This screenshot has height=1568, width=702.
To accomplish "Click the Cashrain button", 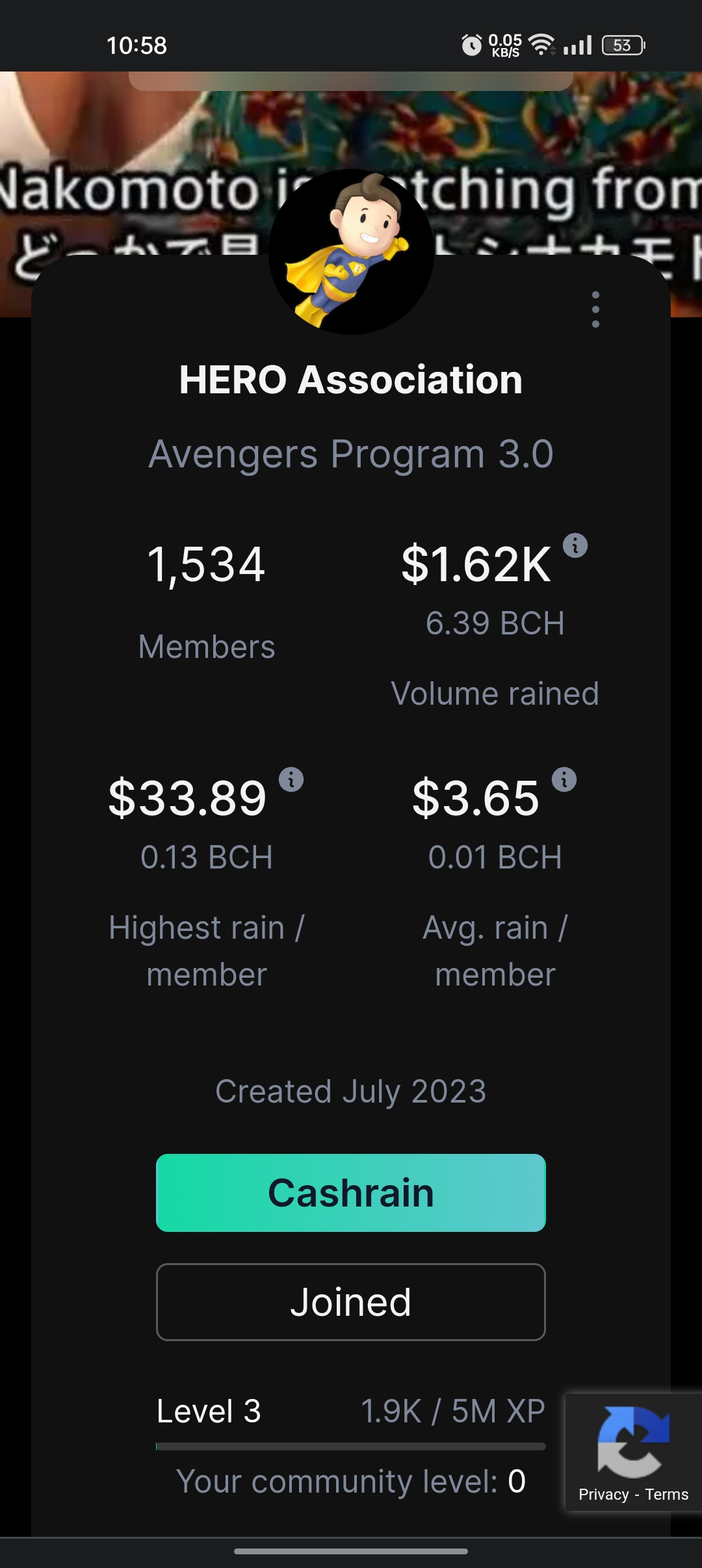I will click(351, 1193).
